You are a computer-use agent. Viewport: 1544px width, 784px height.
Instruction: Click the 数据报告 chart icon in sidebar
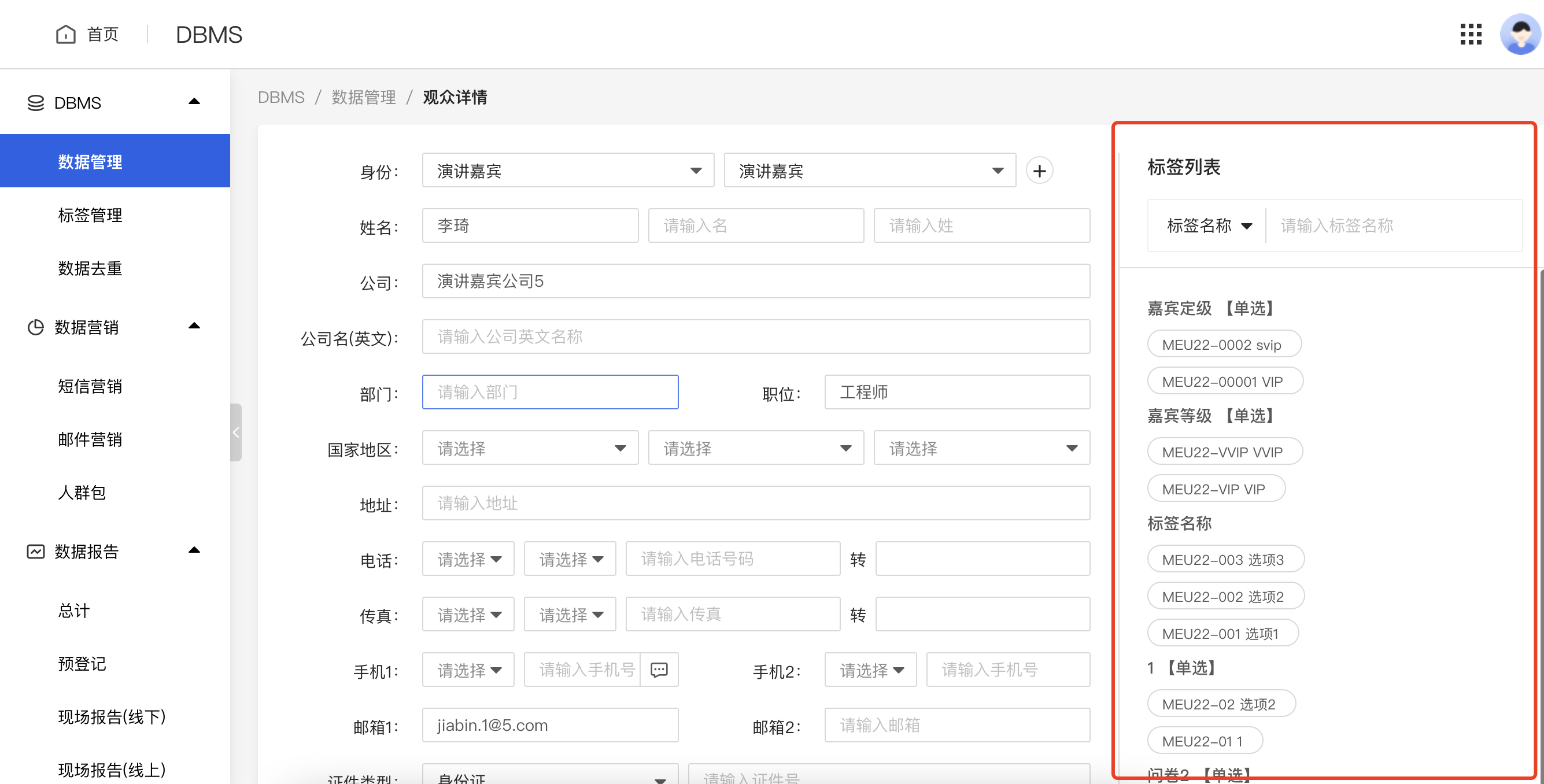click(x=35, y=551)
